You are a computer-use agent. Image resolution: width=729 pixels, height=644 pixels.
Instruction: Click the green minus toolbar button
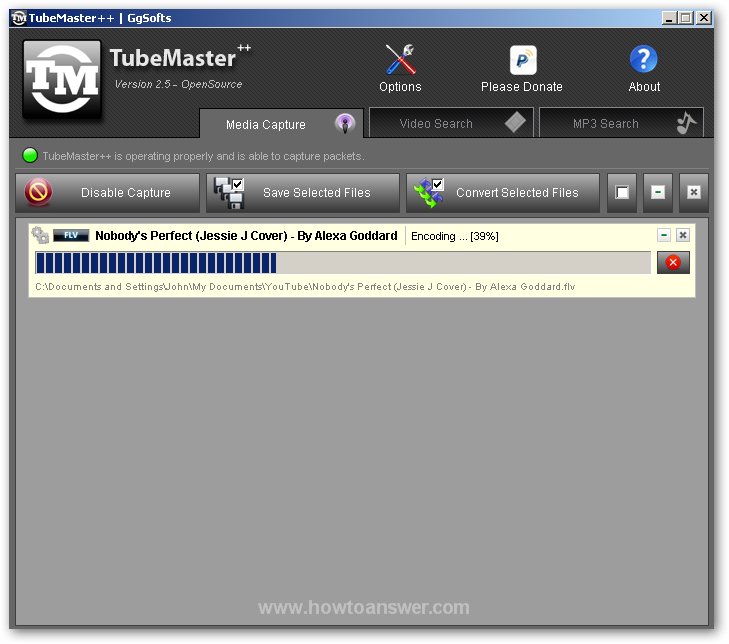[658, 193]
